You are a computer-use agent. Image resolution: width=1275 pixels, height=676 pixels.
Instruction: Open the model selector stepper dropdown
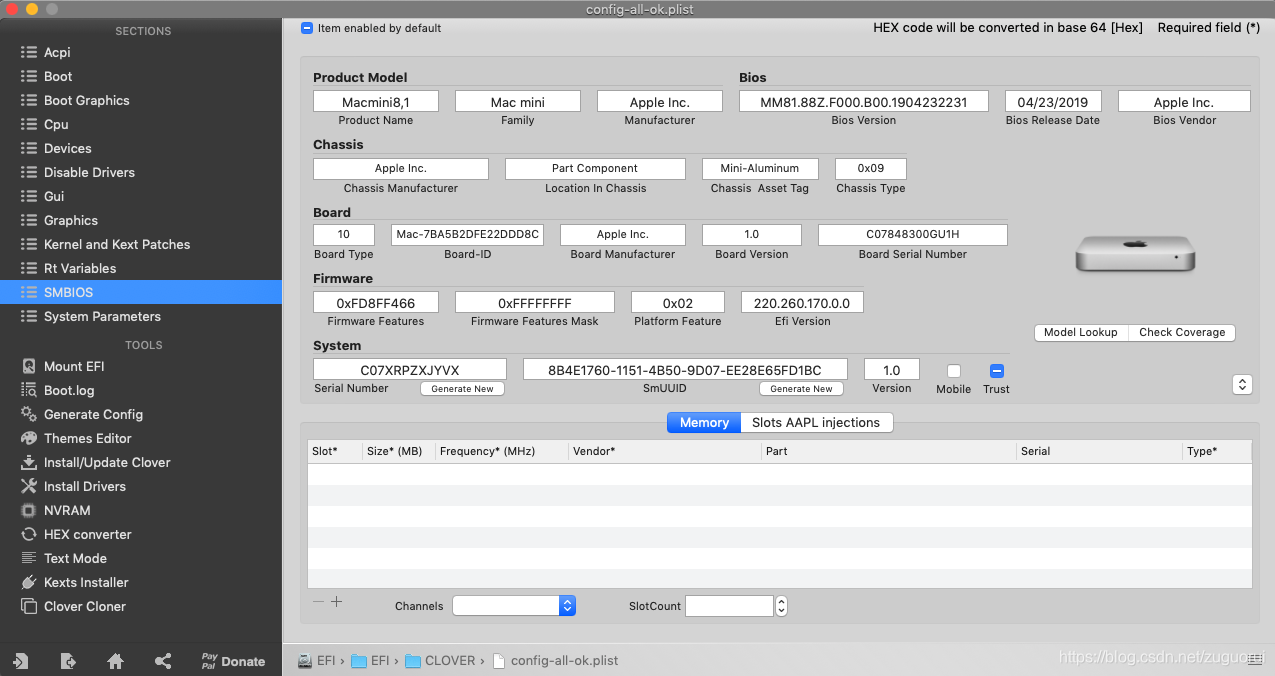click(1242, 384)
